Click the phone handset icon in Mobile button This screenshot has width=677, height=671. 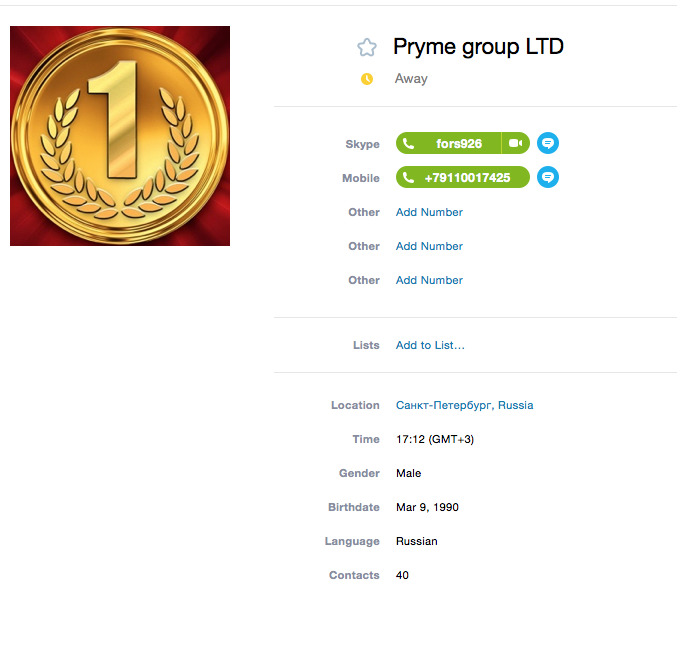[x=408, y=177]
